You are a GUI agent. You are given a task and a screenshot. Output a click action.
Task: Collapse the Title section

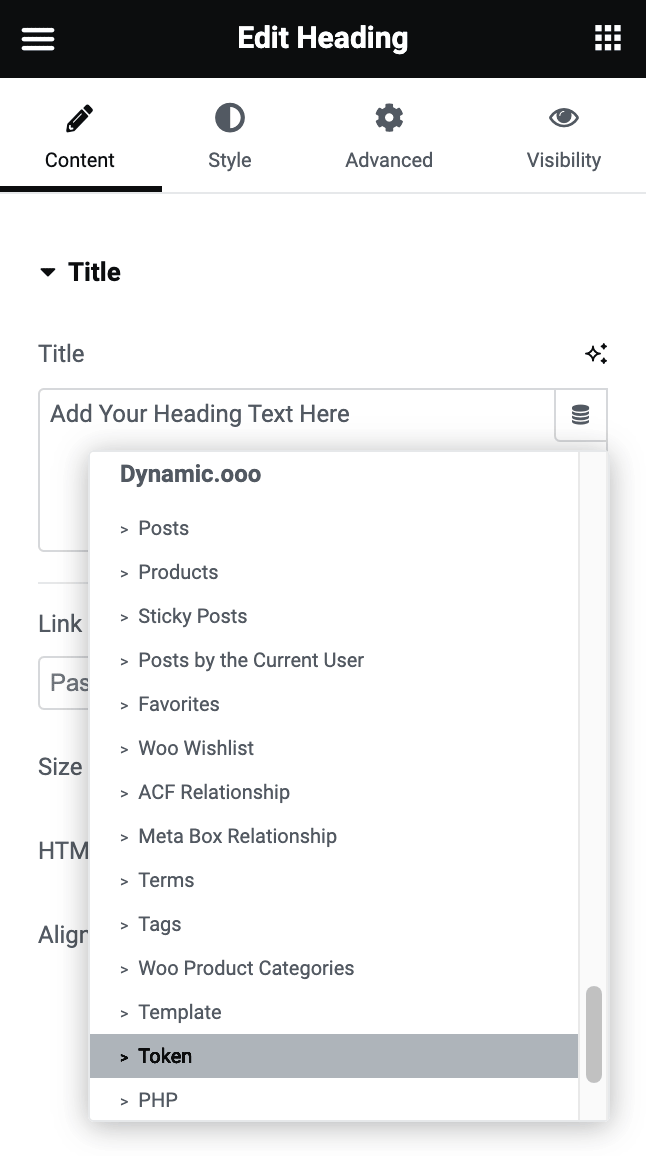pyautogui.click(x=48, y=272)
